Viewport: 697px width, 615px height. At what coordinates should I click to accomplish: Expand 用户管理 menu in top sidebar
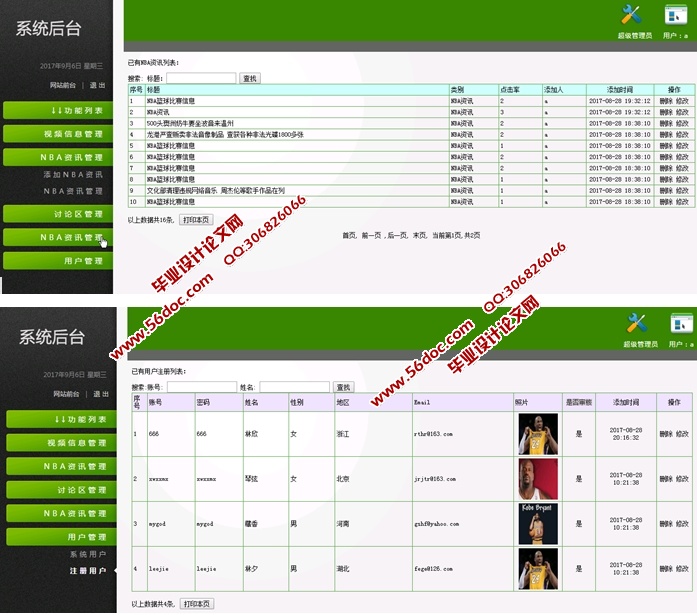pos(58,261)
